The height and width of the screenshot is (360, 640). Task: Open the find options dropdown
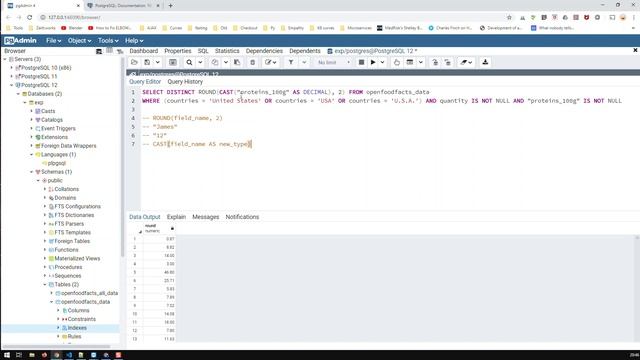click(x=200, y=62)
